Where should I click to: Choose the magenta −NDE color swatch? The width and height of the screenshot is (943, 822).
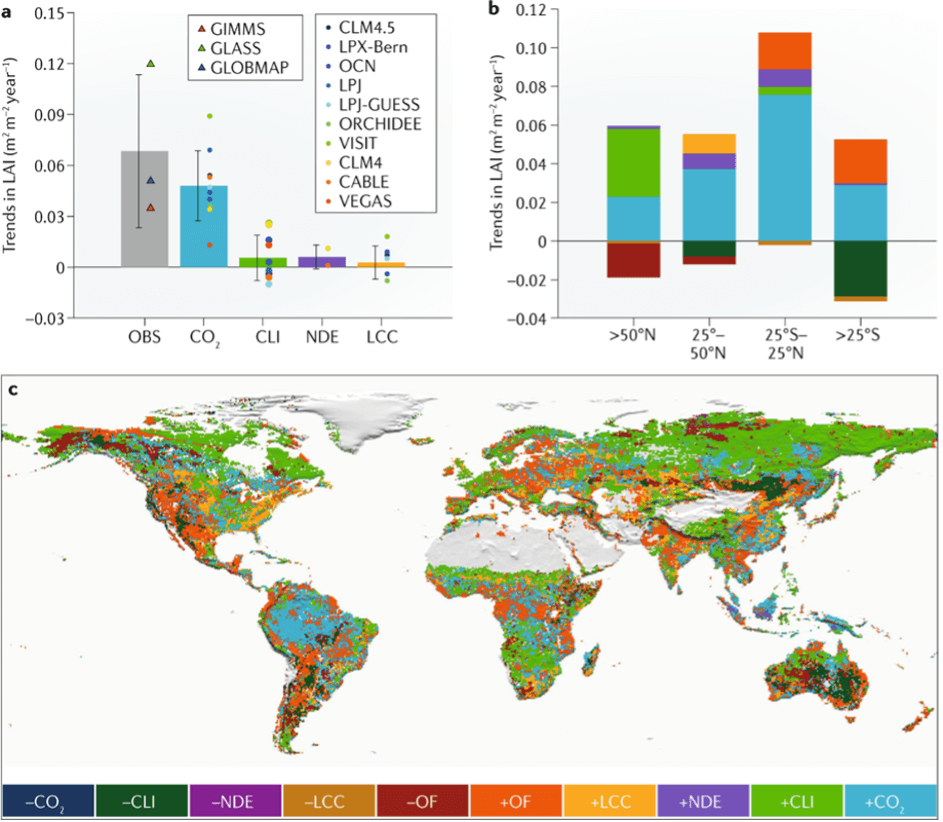pos(236,800)
